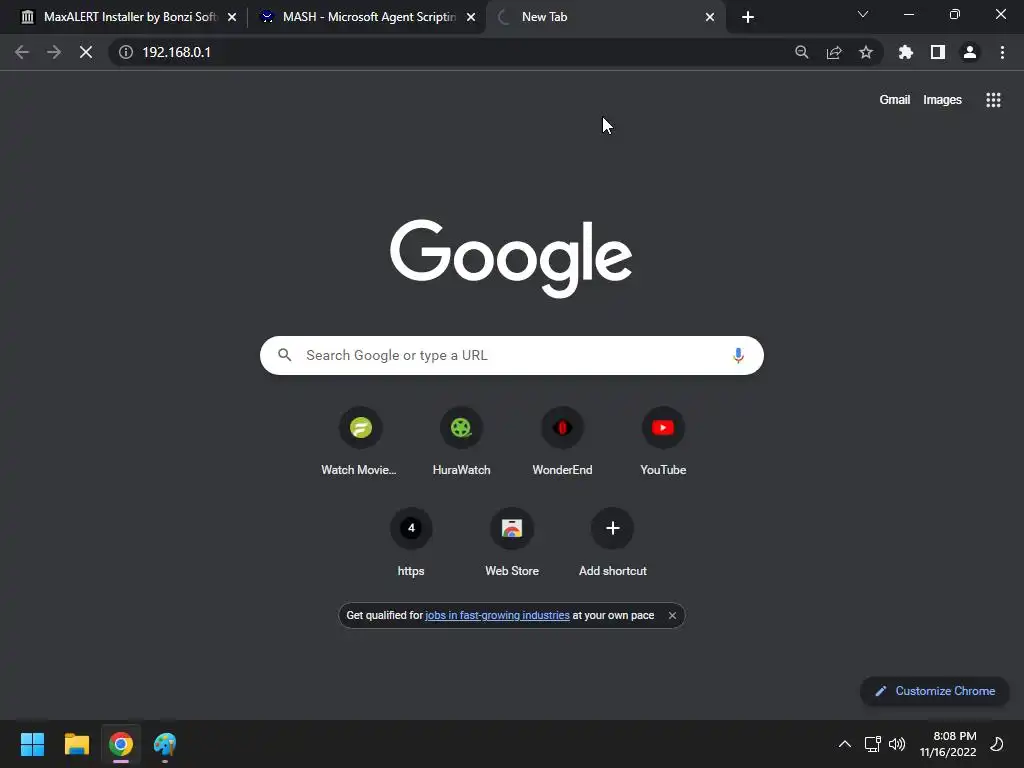Go back to previous page
The width and height of the screenshot is (1024, 768).
pos(22,52)
